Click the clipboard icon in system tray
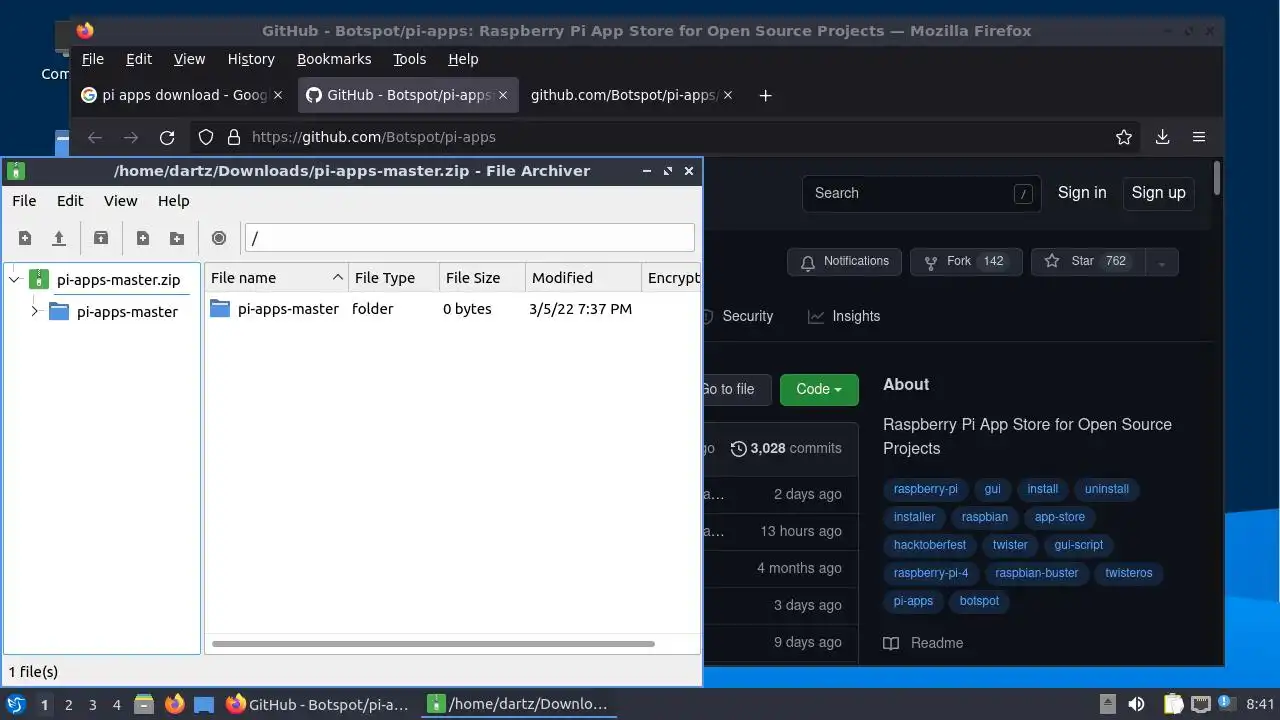 (1173, 705)
